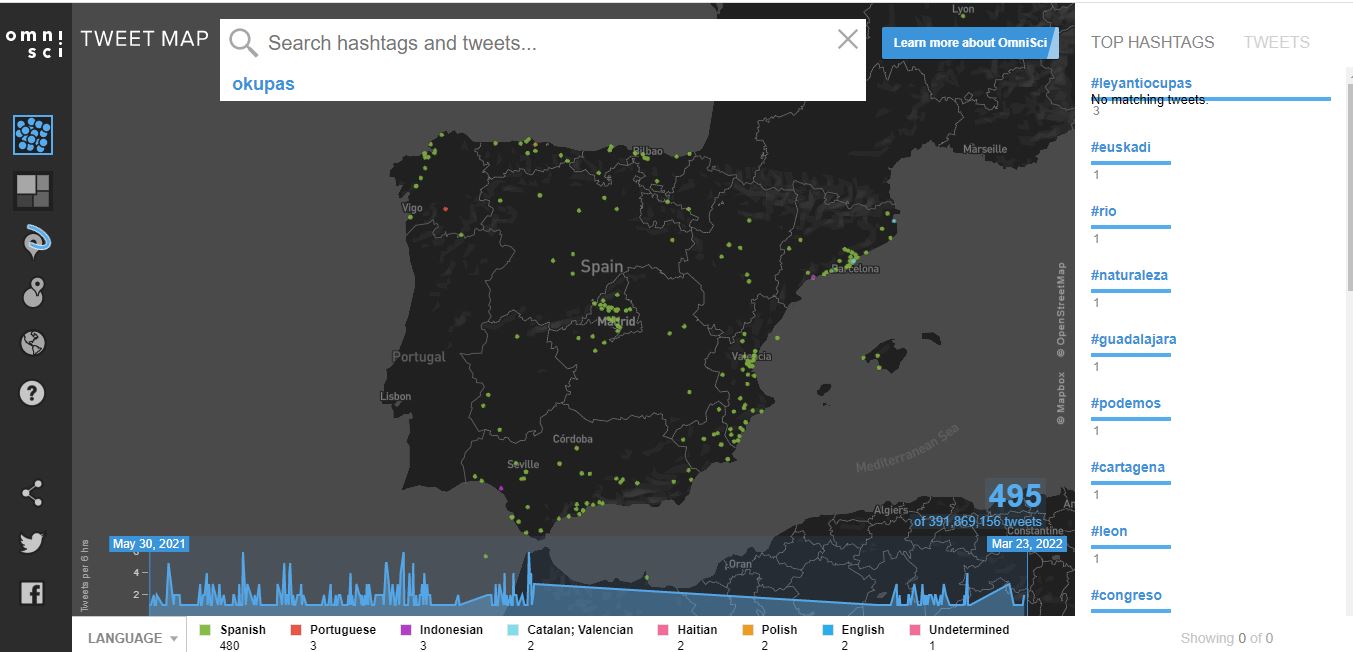This screenshot has height=652, width=1353.
Task: Toggle the English language filter
Action: 828,630
